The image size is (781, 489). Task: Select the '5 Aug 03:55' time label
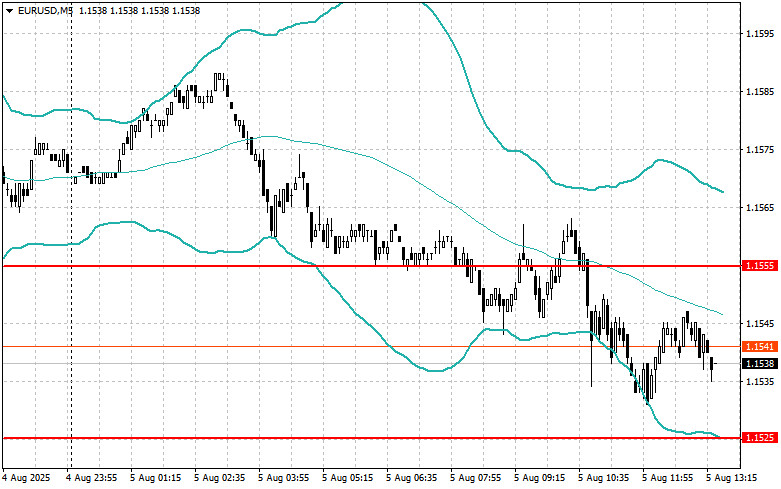tap(284, 478)
